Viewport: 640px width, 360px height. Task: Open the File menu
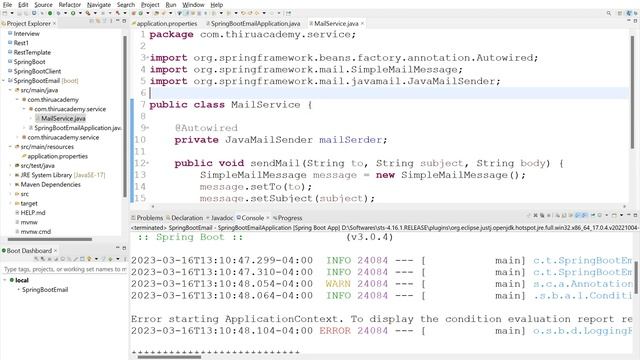(7, 4)
